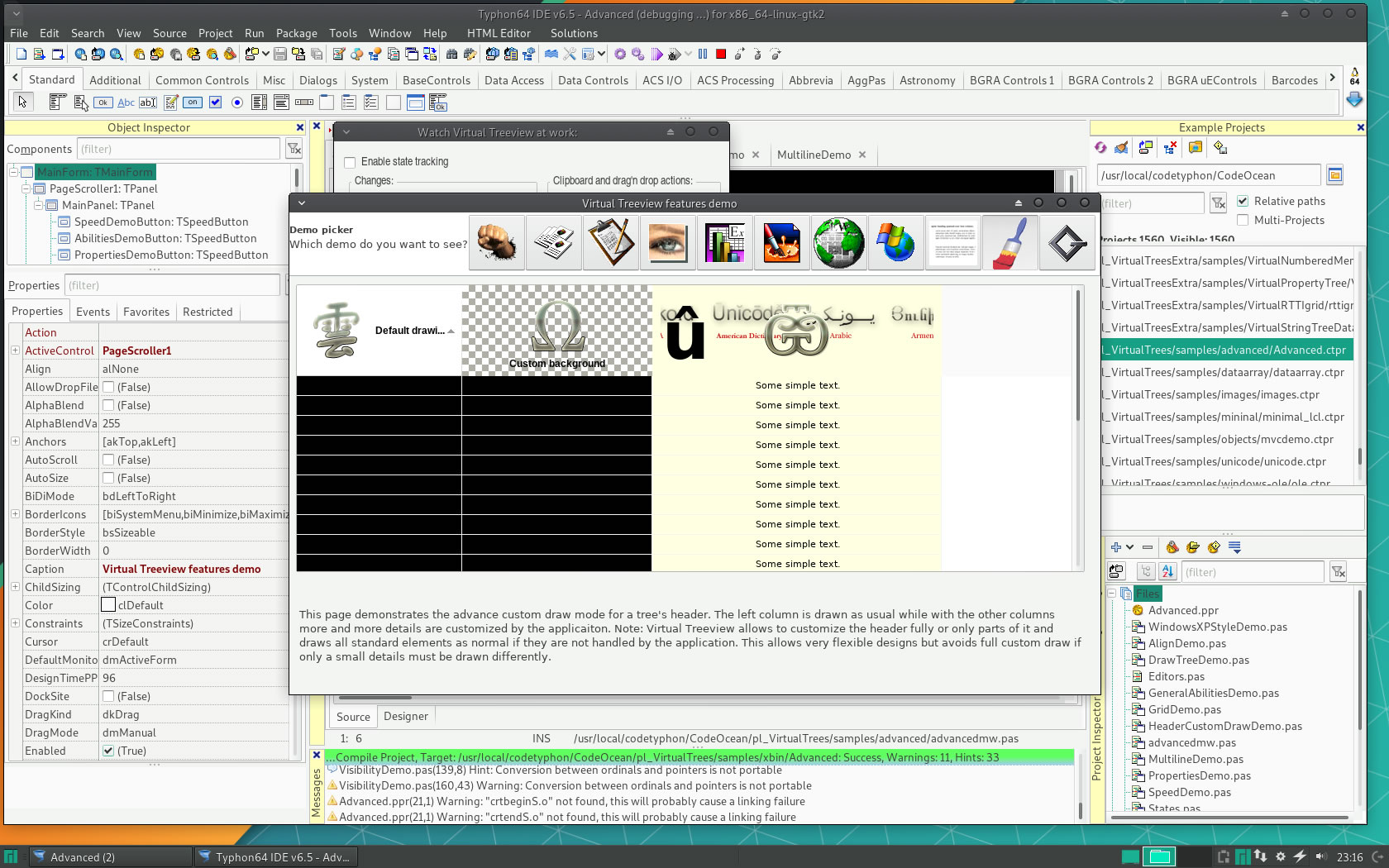
Task: Uncheck the Enabled property checkbox
Action: (x=108, y=751)
